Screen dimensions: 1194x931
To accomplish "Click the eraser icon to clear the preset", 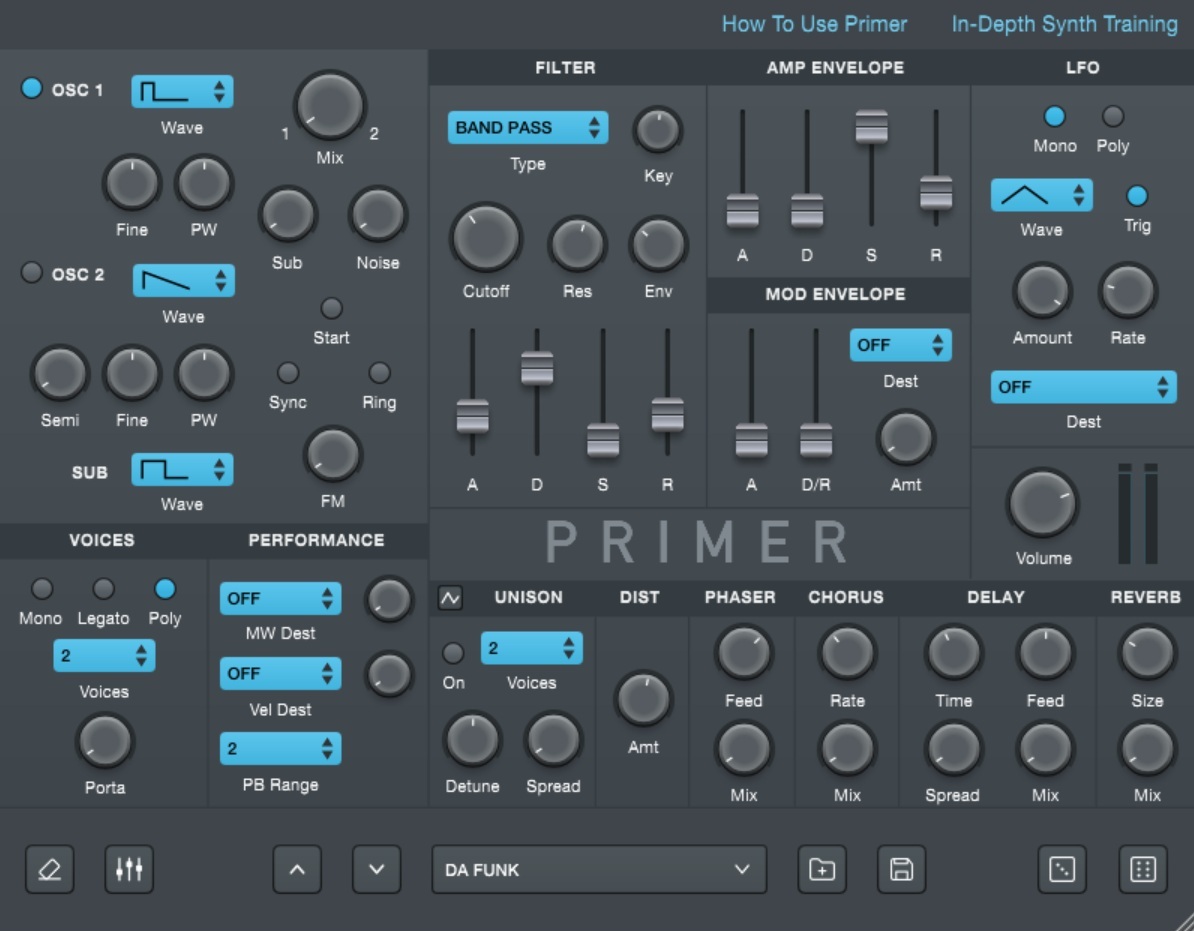I will point(49,869).
